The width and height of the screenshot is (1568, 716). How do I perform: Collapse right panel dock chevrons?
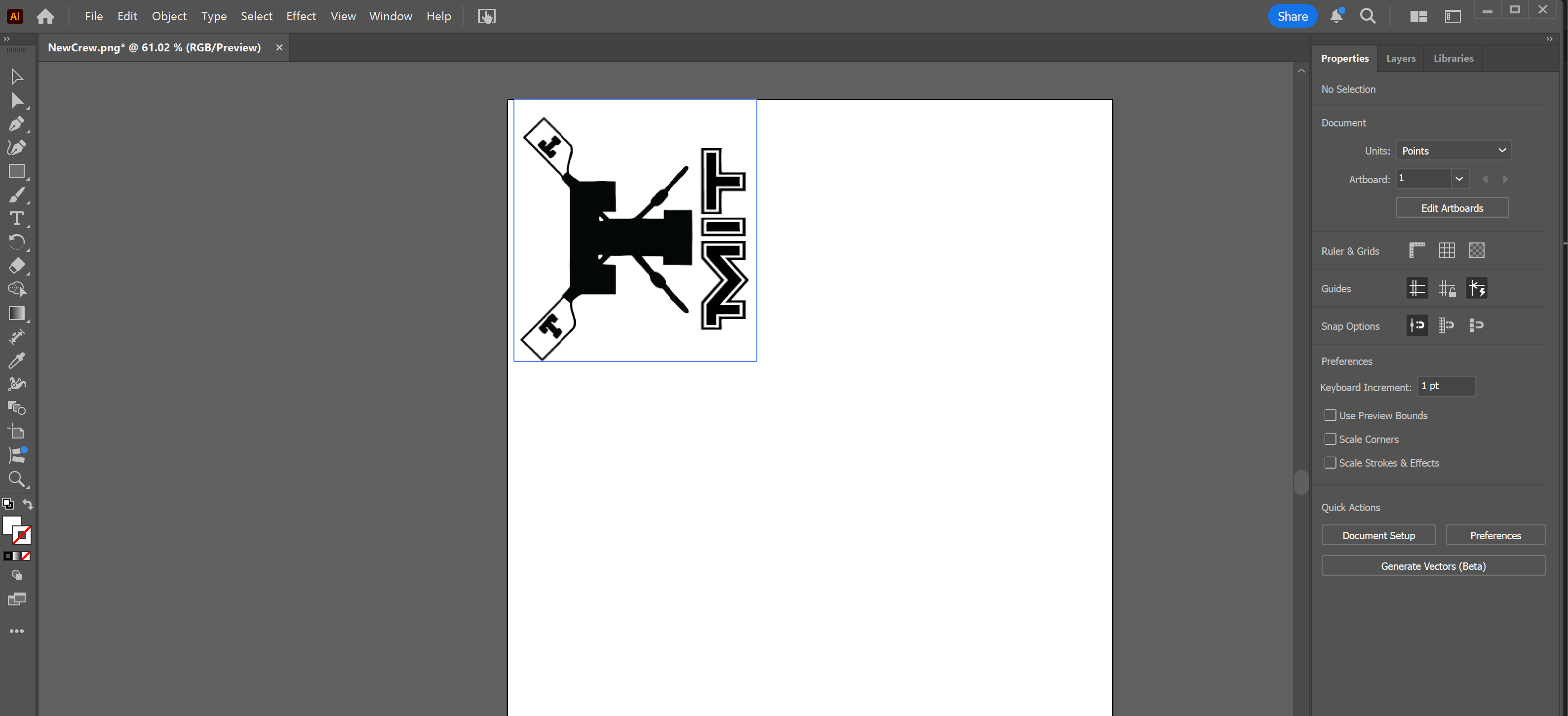[1549, 39]
